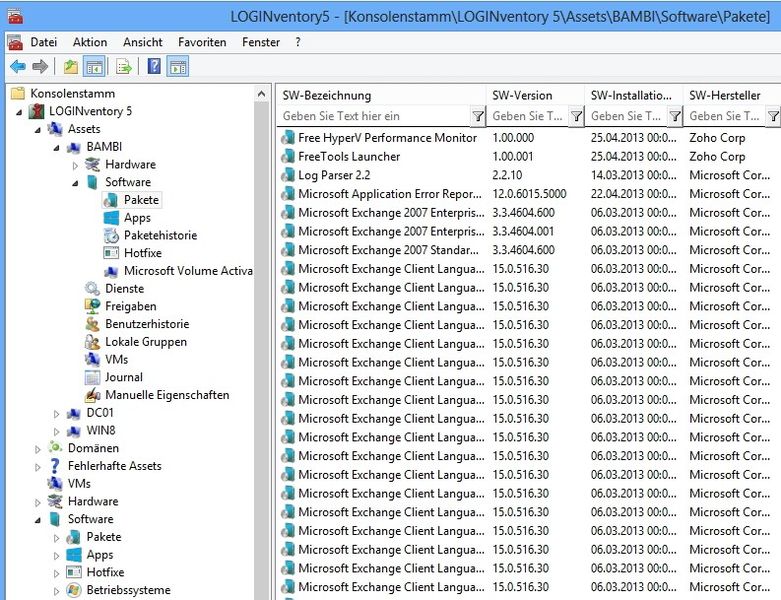Click the blue Help question mark icon
Viewport: 781px width, 600px height.
154,67
